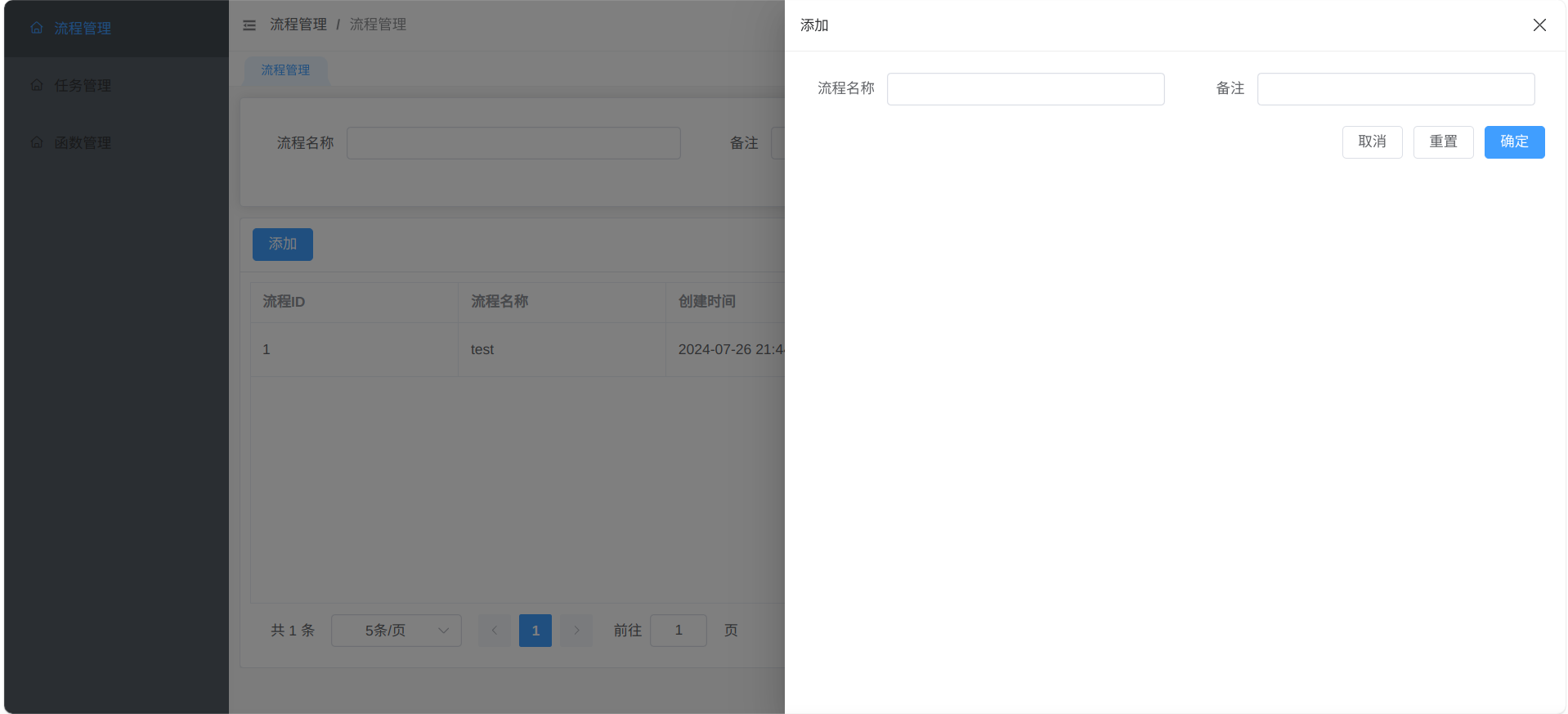Click the blue 添加 button
The image size is (1568, 714).
coord(283,245)
